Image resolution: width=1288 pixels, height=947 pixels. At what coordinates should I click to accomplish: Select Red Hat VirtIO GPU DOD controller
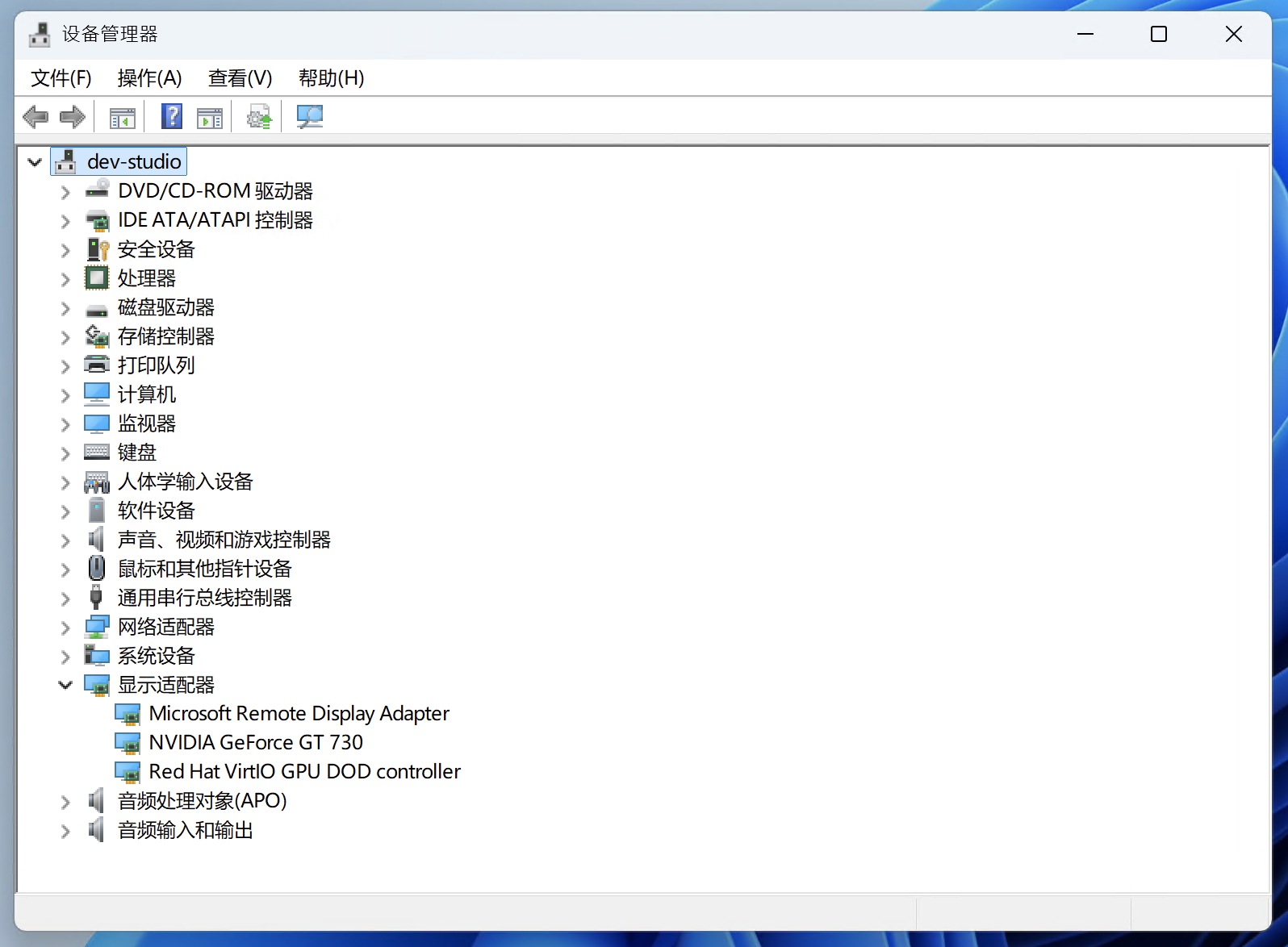coord(304,772)
